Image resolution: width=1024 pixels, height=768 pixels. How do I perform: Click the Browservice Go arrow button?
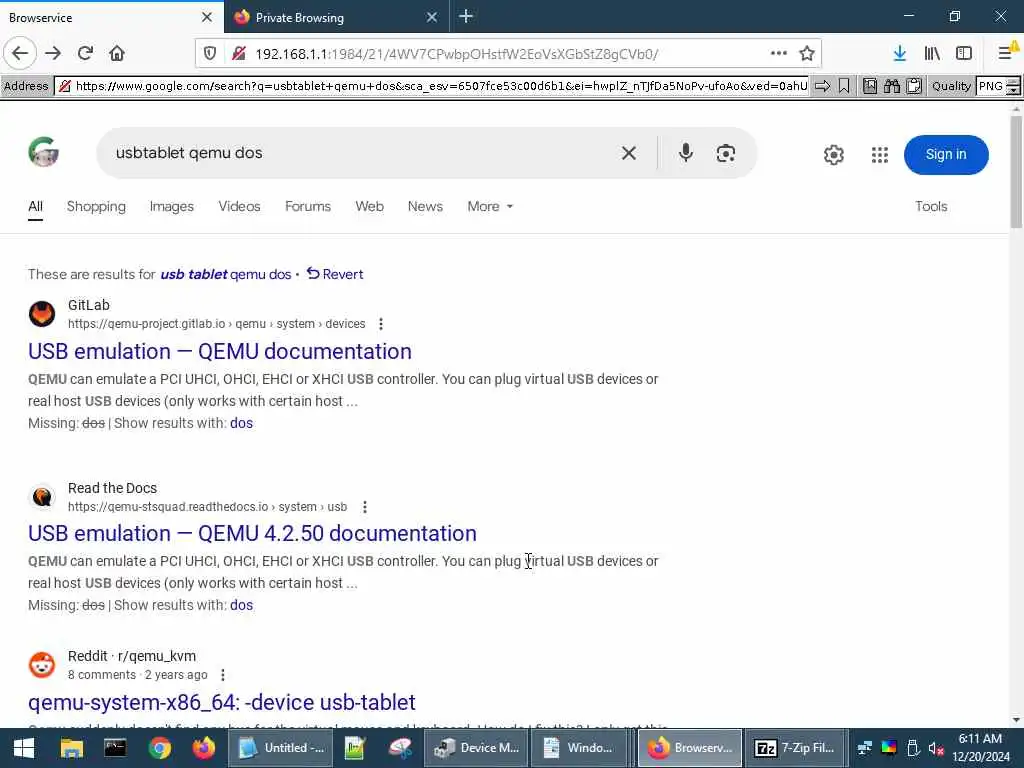[822, 86]
